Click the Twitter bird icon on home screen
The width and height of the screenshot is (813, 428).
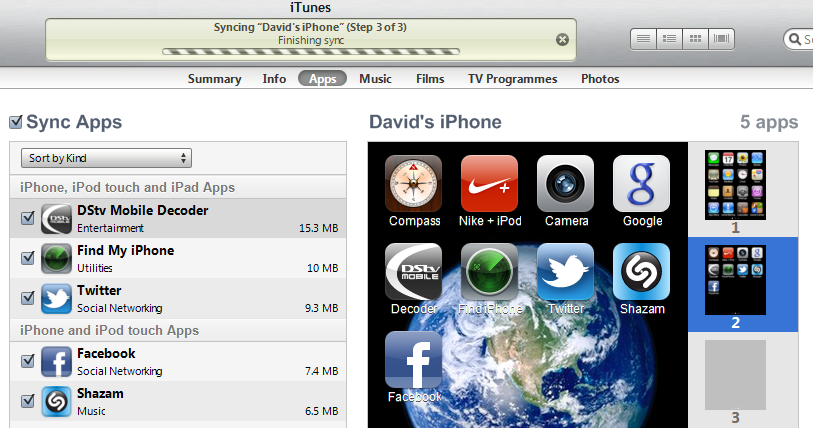click(565, 271)
